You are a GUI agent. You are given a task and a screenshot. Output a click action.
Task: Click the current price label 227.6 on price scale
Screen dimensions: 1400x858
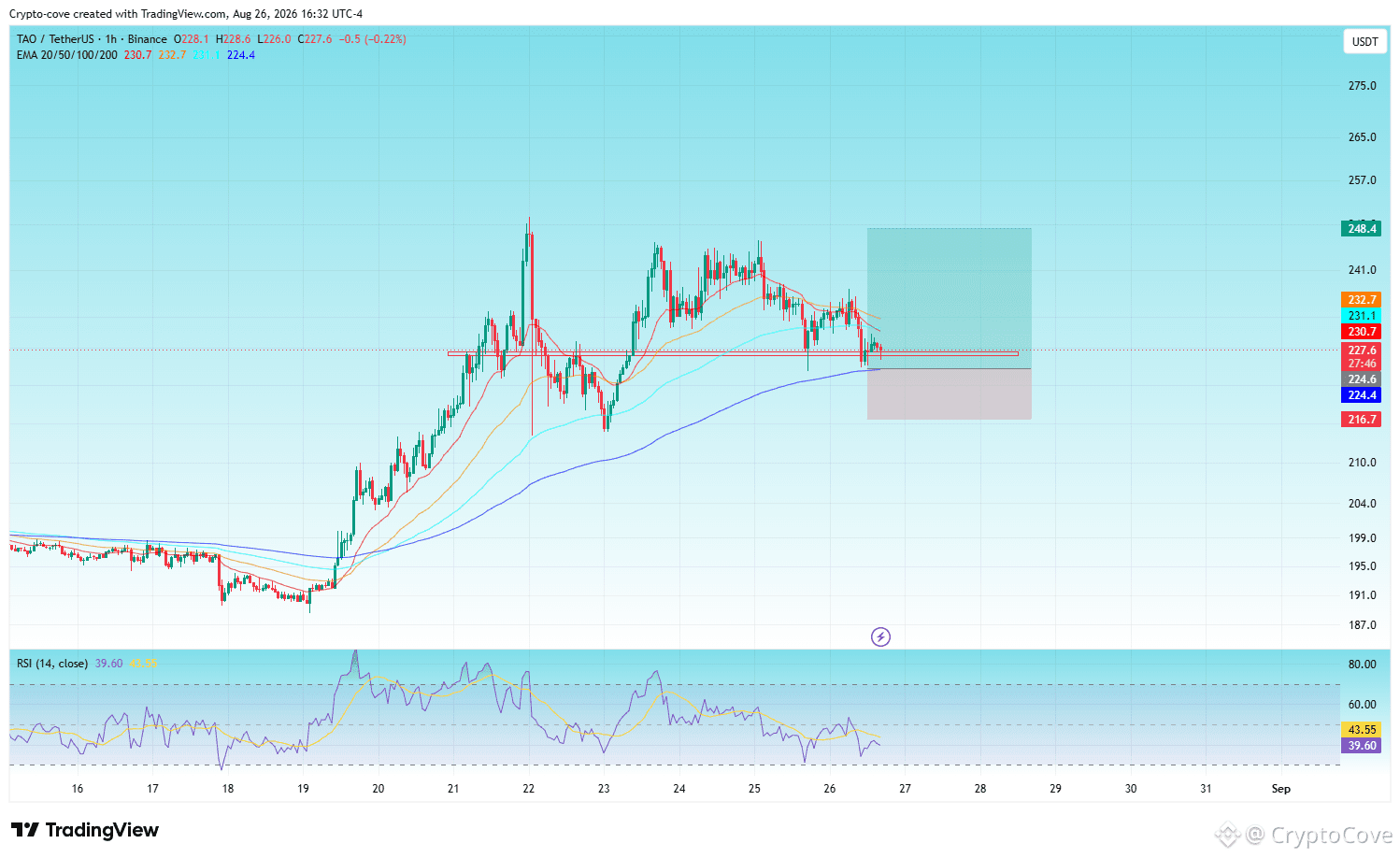coord(1362,350)
